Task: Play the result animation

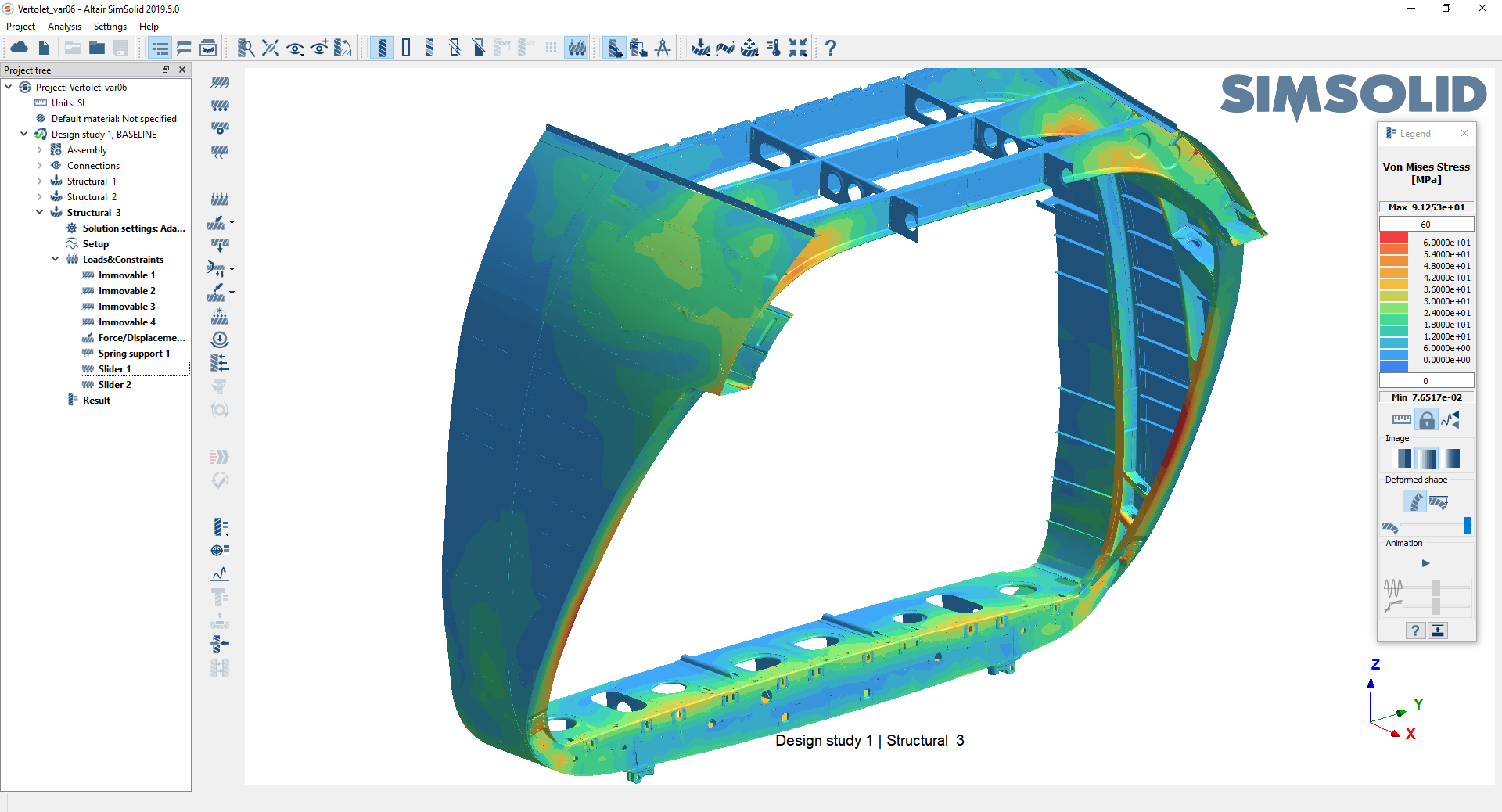Action: click(x=1425, y=563)
